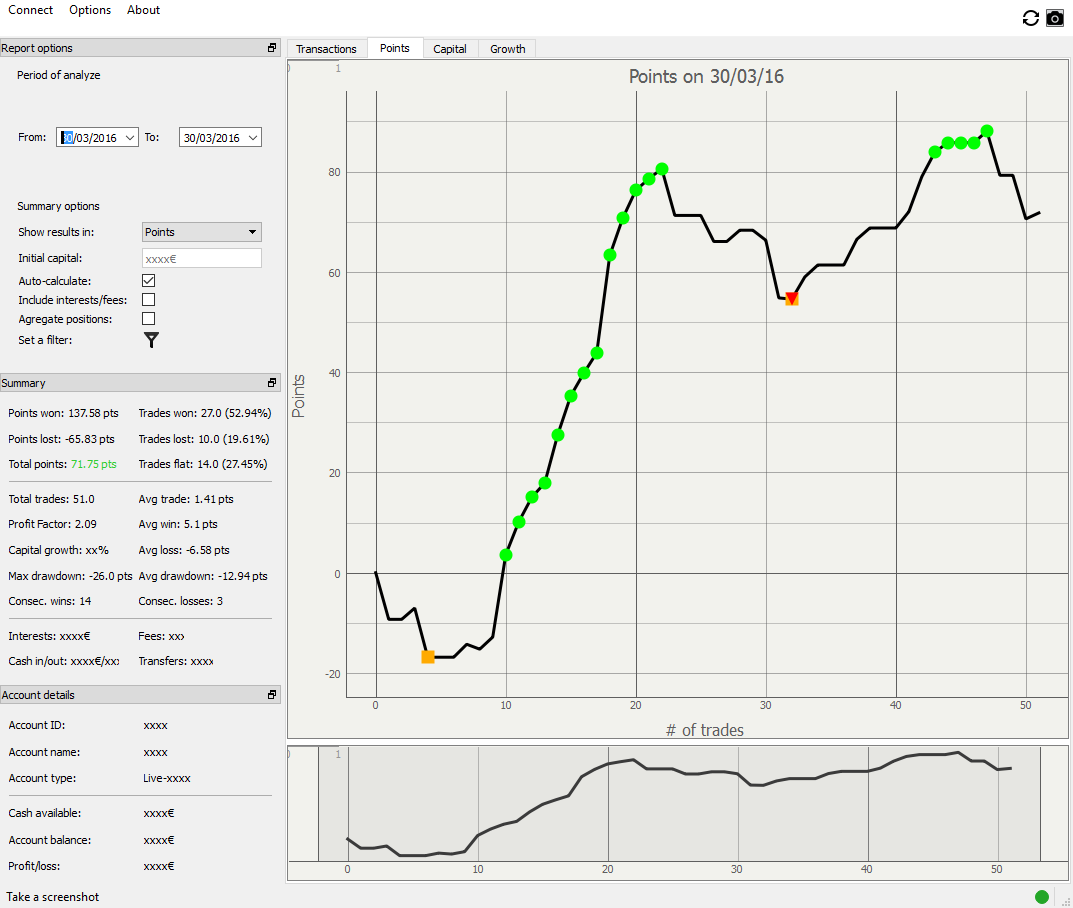The height and width of the screenshot is (908, 1073).
Task: Click the green connection status indicator
Action: coord(1042,897)
